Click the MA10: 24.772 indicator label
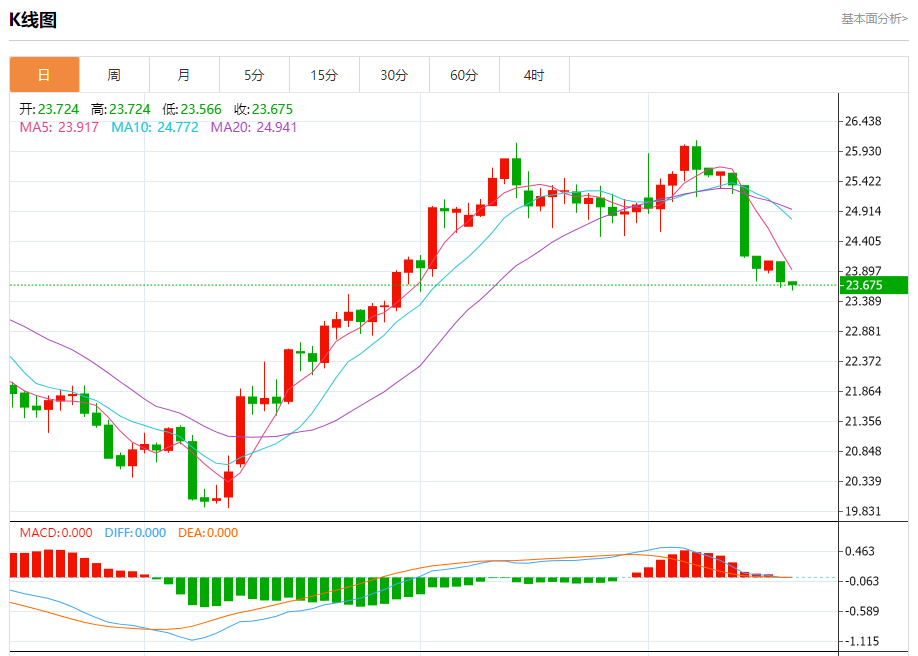This screenshot has height=656, width=918. [x=155, y=127]
